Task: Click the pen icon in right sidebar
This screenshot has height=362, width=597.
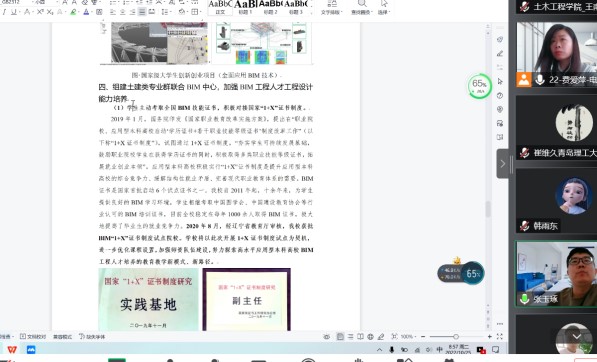Action: [x=500, y=54]
